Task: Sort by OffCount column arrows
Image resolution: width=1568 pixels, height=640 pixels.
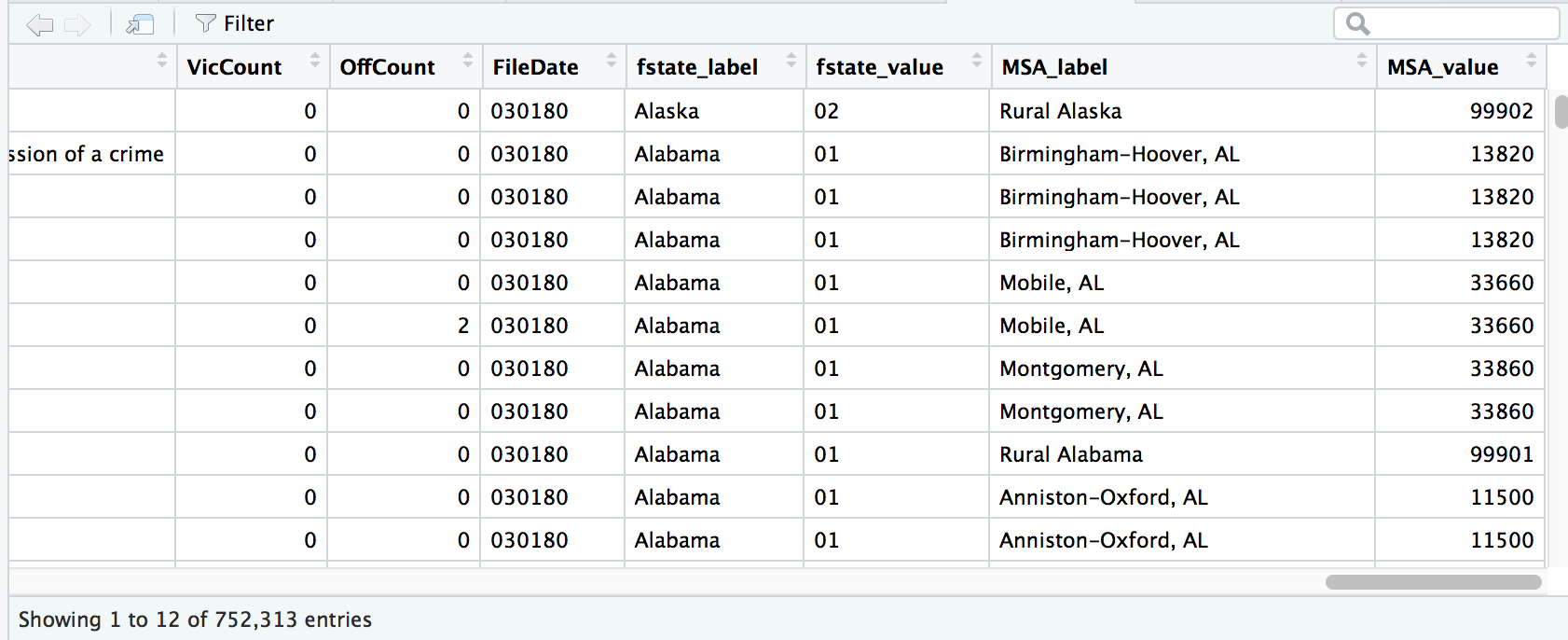Action: tap(468, 61)
